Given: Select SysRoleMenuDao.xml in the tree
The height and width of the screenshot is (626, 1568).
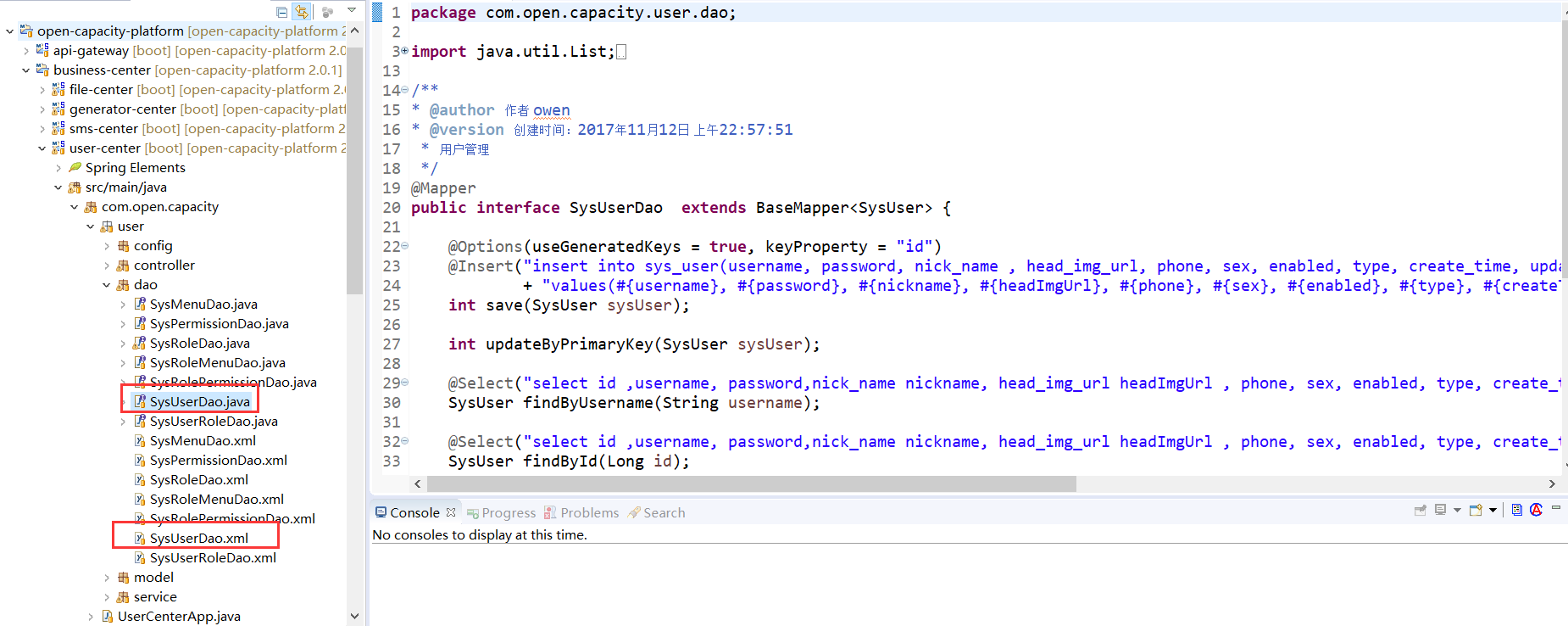Looking at the screenshot, I should (x=217, y=500).
